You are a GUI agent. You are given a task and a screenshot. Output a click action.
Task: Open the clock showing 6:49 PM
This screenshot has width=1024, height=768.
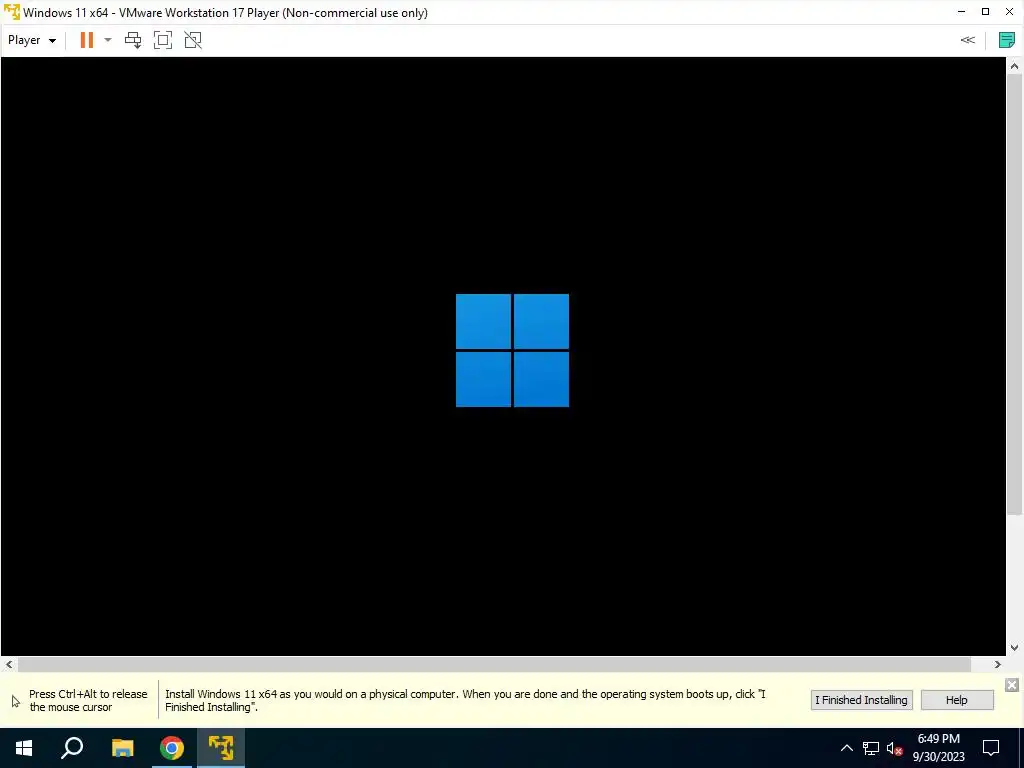[x=938, y=748]
